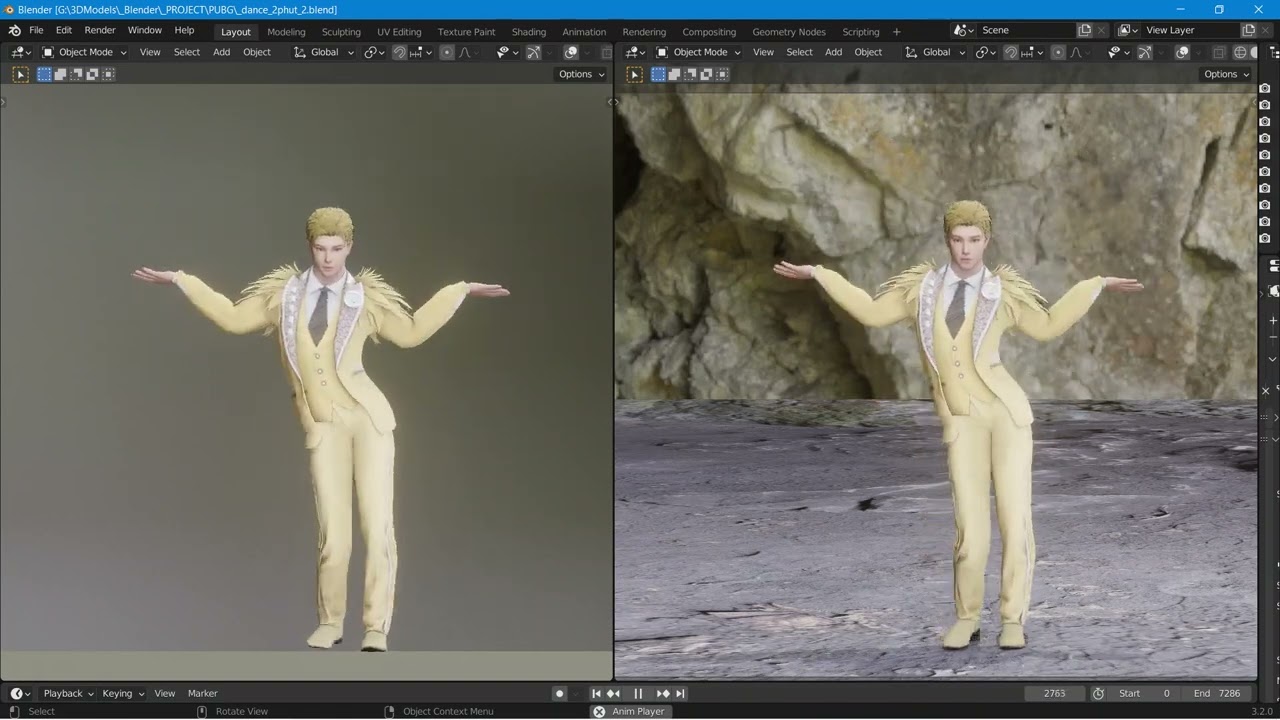Jump to next keyframe
This screenshot has height=720, width=1280.
coord(662,693)
